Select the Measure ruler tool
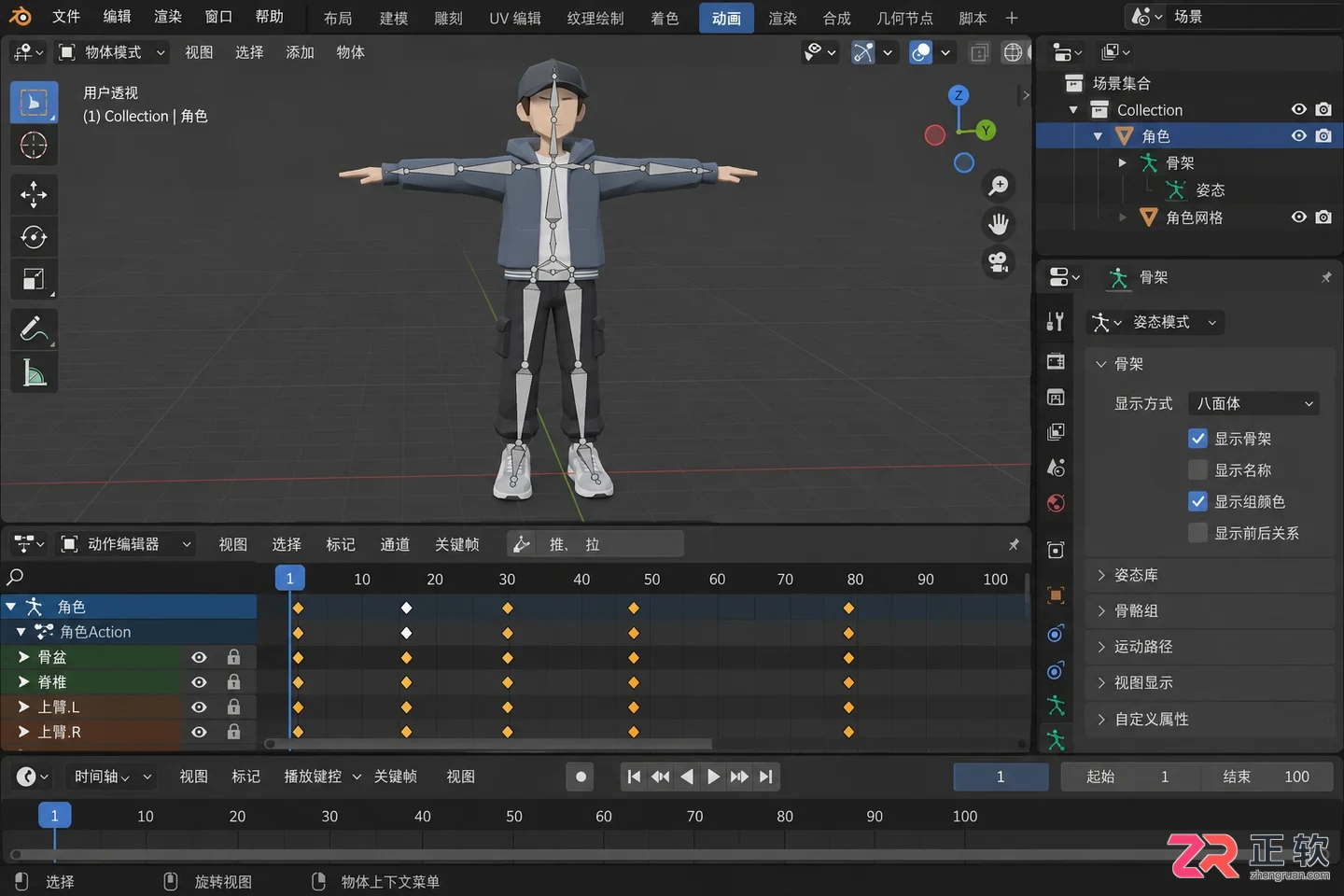Viewport: 1344px width, 896px height. coord(34,372)
